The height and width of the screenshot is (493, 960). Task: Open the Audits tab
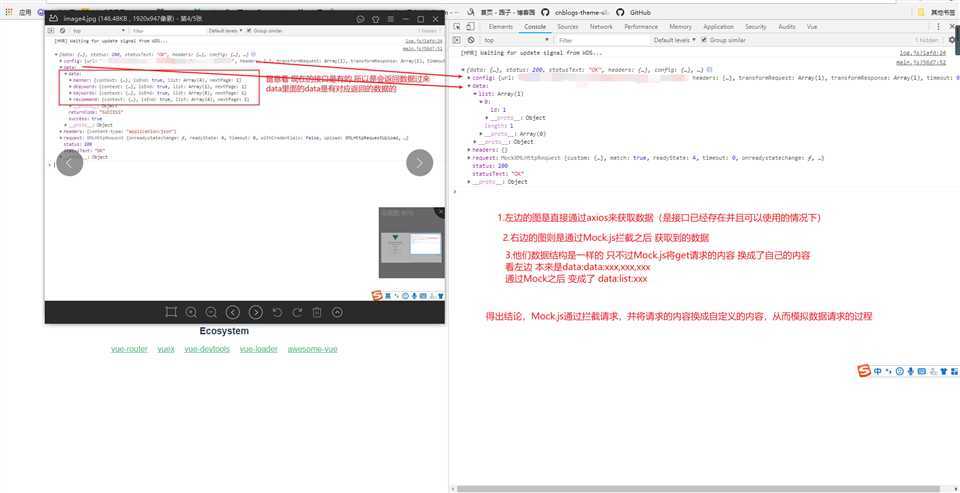click(787, 27)
